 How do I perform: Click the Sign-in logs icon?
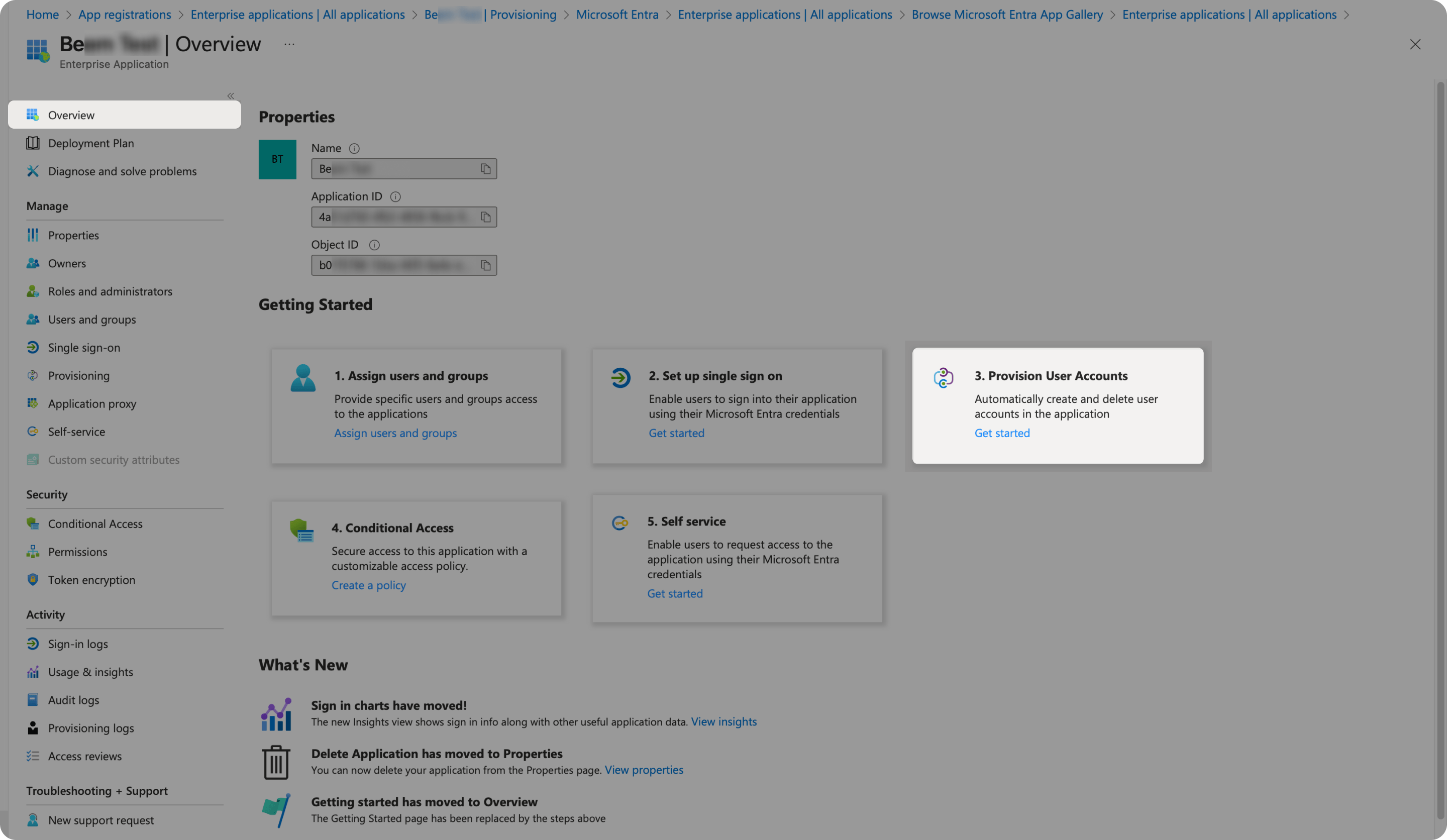[x=33, y=644]
